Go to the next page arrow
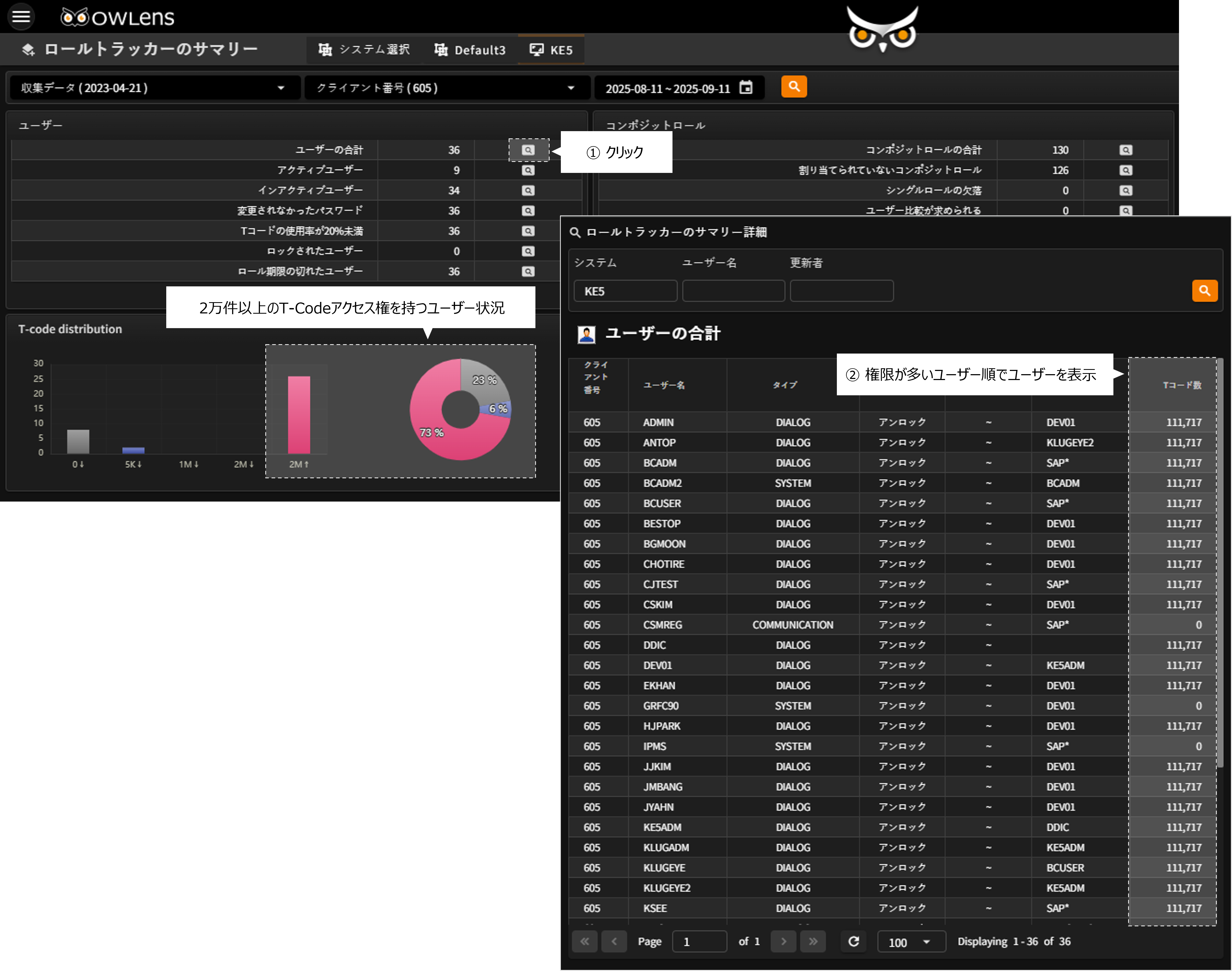This screenshot has height=971, width=1232. [x=783, y=942]
